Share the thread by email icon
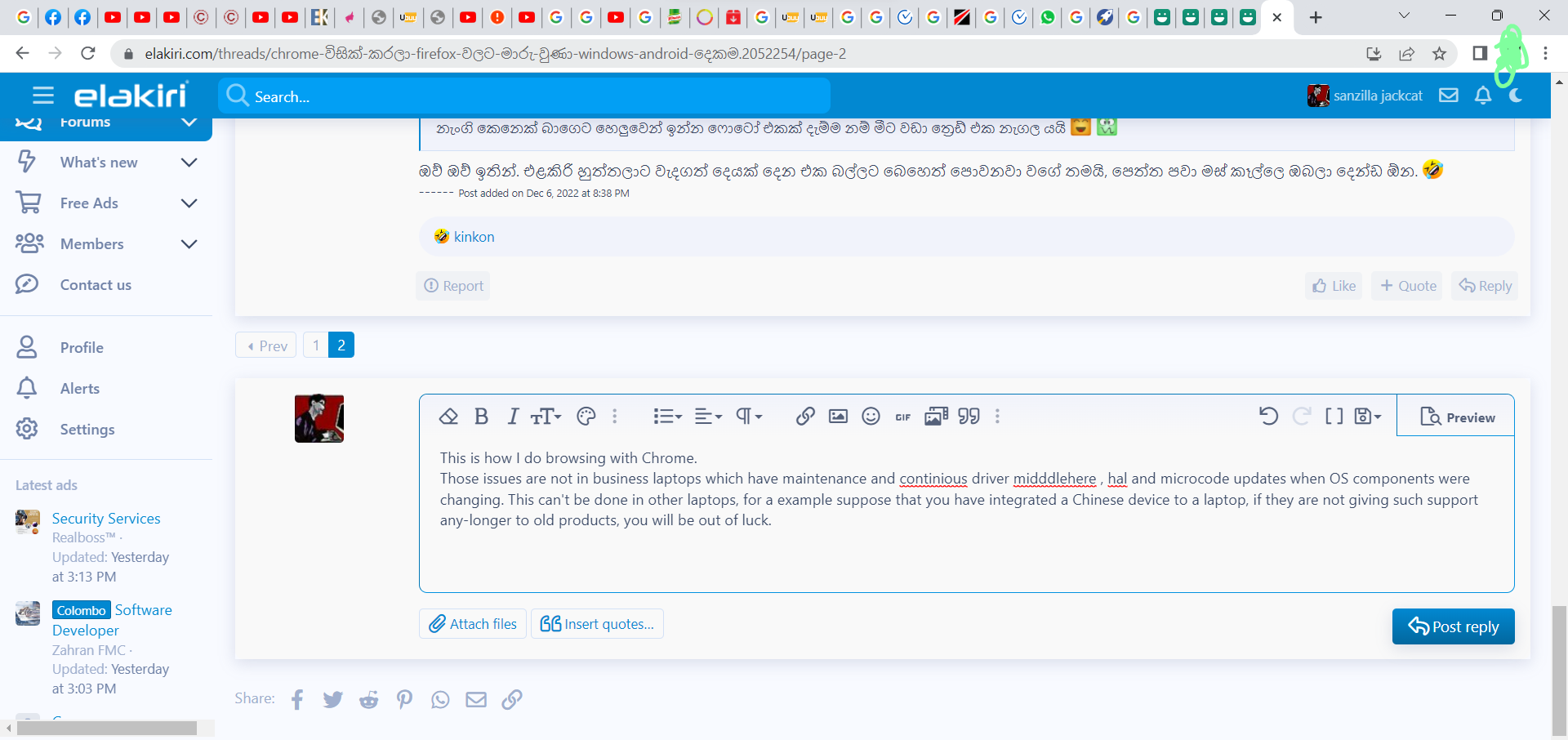 [476, 700]
